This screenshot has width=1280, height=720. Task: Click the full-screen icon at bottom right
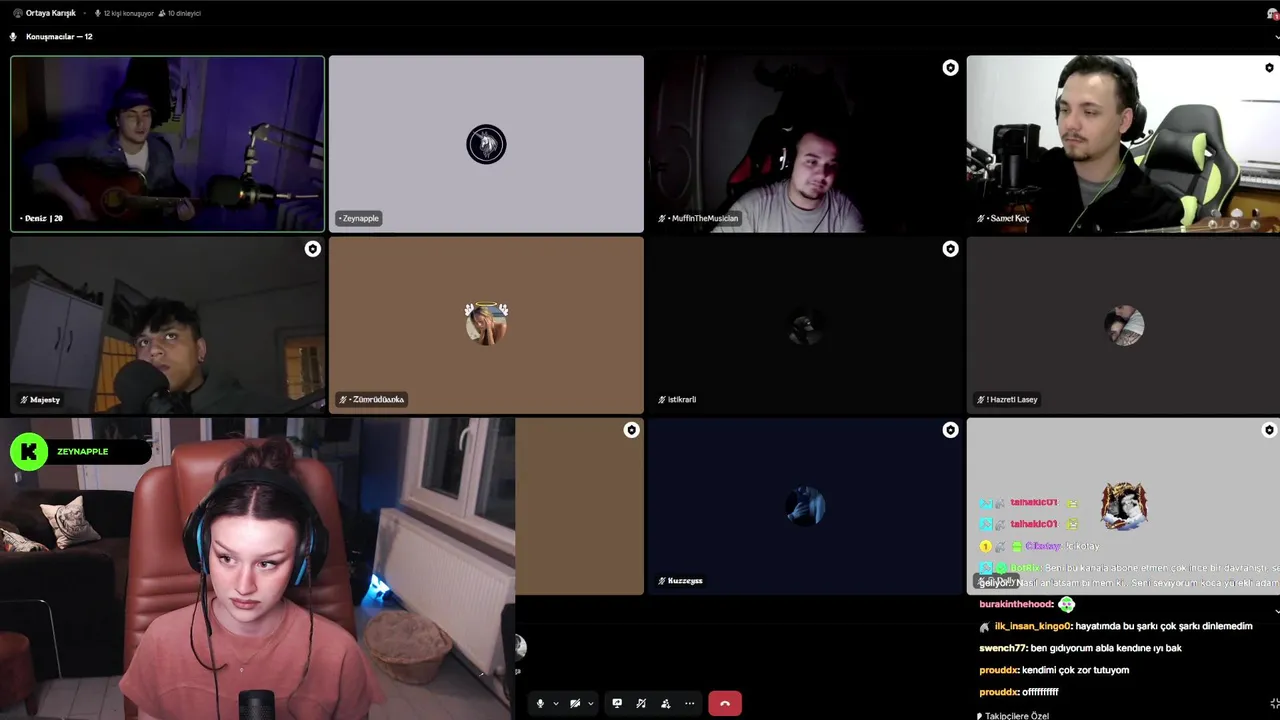(x=1274, y=704)
